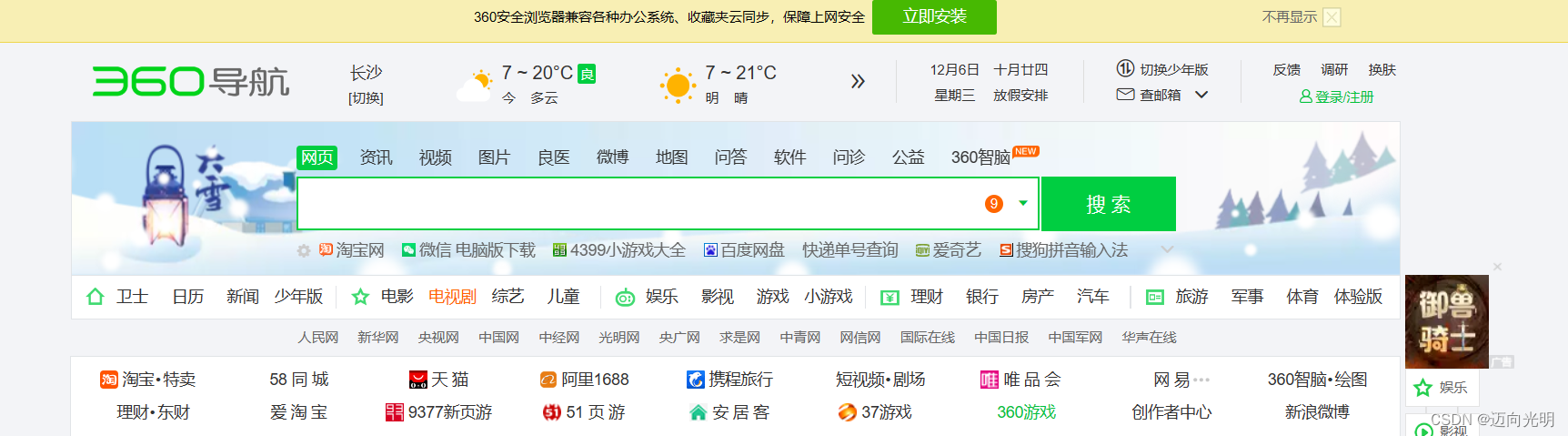Switch to the 地图 search tab
The height and width of the screenshot is (436, 1568).
[x=671, y=157]
